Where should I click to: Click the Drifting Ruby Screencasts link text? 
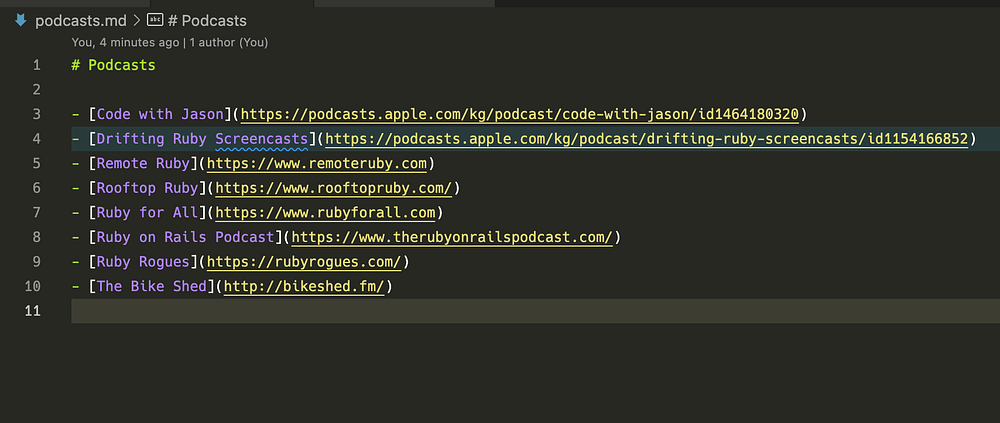(202, 138)
